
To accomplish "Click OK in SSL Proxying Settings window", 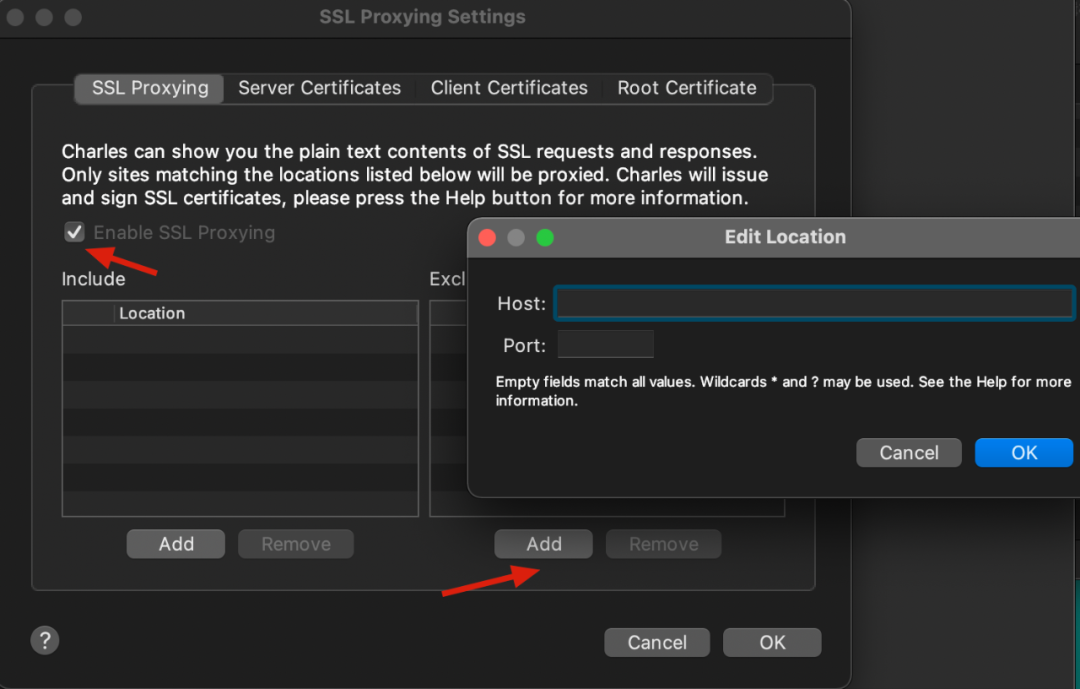I will (772, 642).
